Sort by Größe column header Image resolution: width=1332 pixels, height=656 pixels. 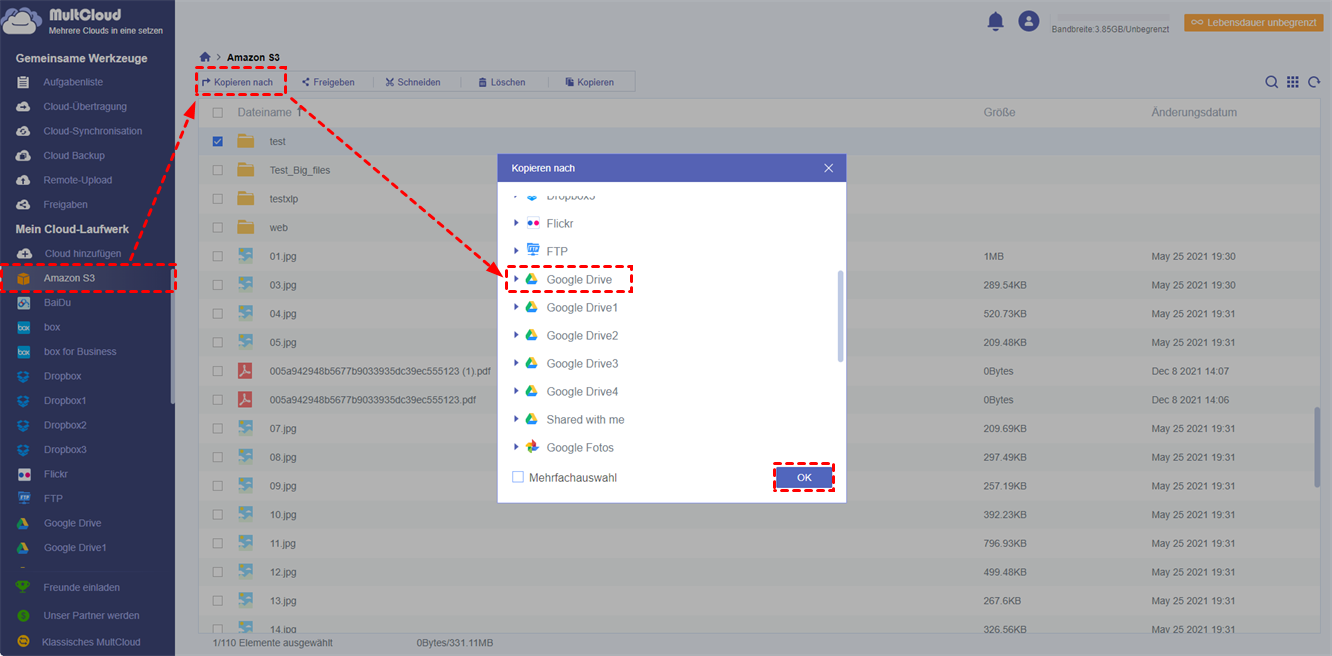pyautogui.click(x=999, y=113)
